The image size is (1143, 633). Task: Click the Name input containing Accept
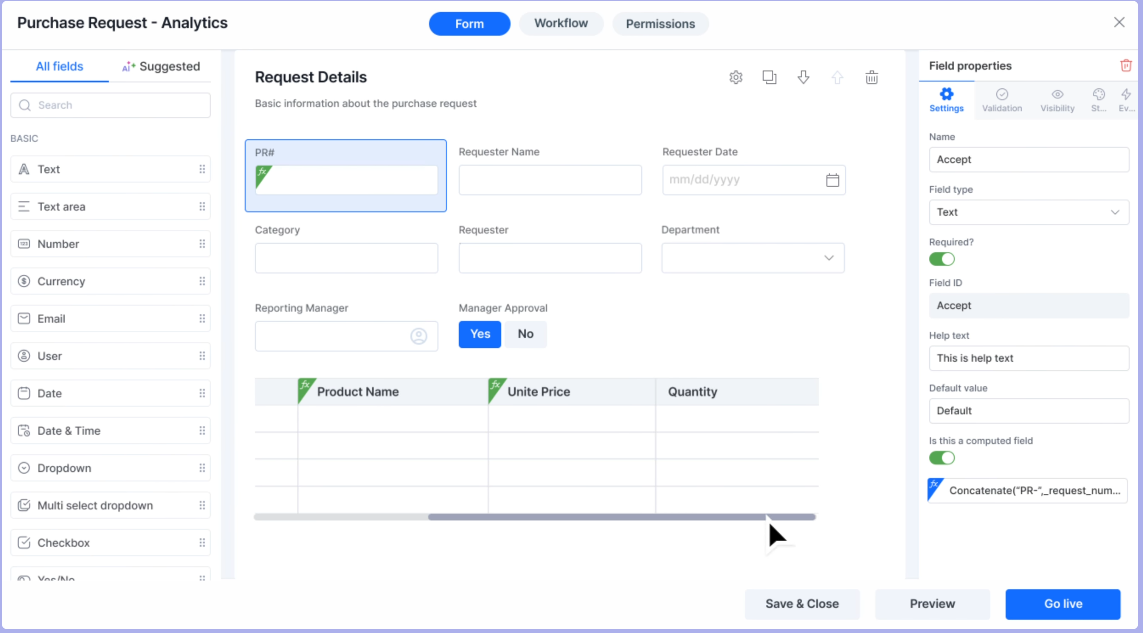click(1029, 160)
